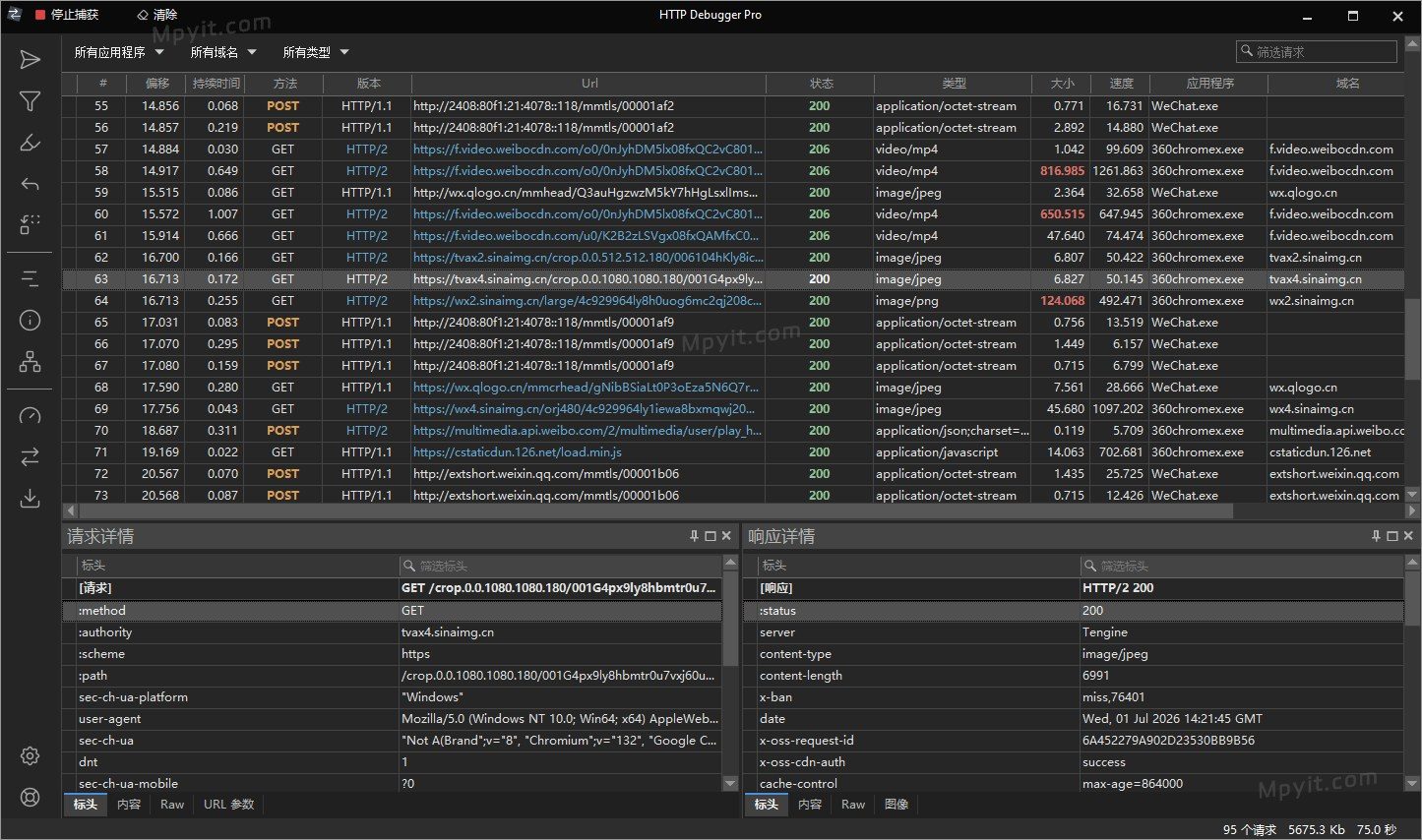
Task: Select row 70 multimedia.api.weibo.com request
Action: coord(733,431)
